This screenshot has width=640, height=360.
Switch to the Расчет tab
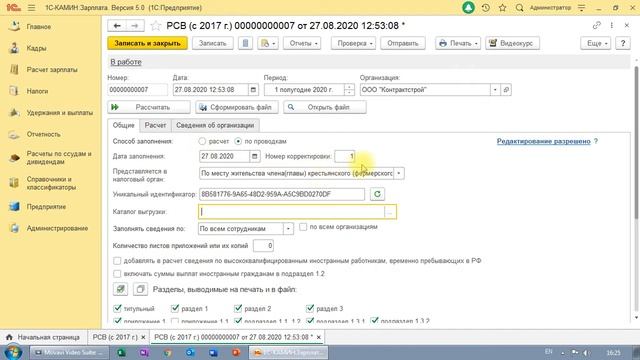pos(155,125)
